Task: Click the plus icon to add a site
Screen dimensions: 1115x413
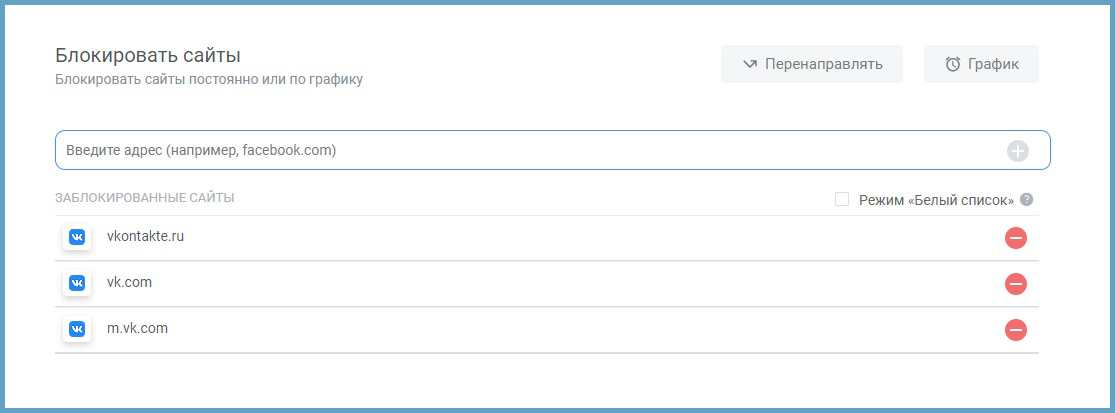Action: 1017,151
